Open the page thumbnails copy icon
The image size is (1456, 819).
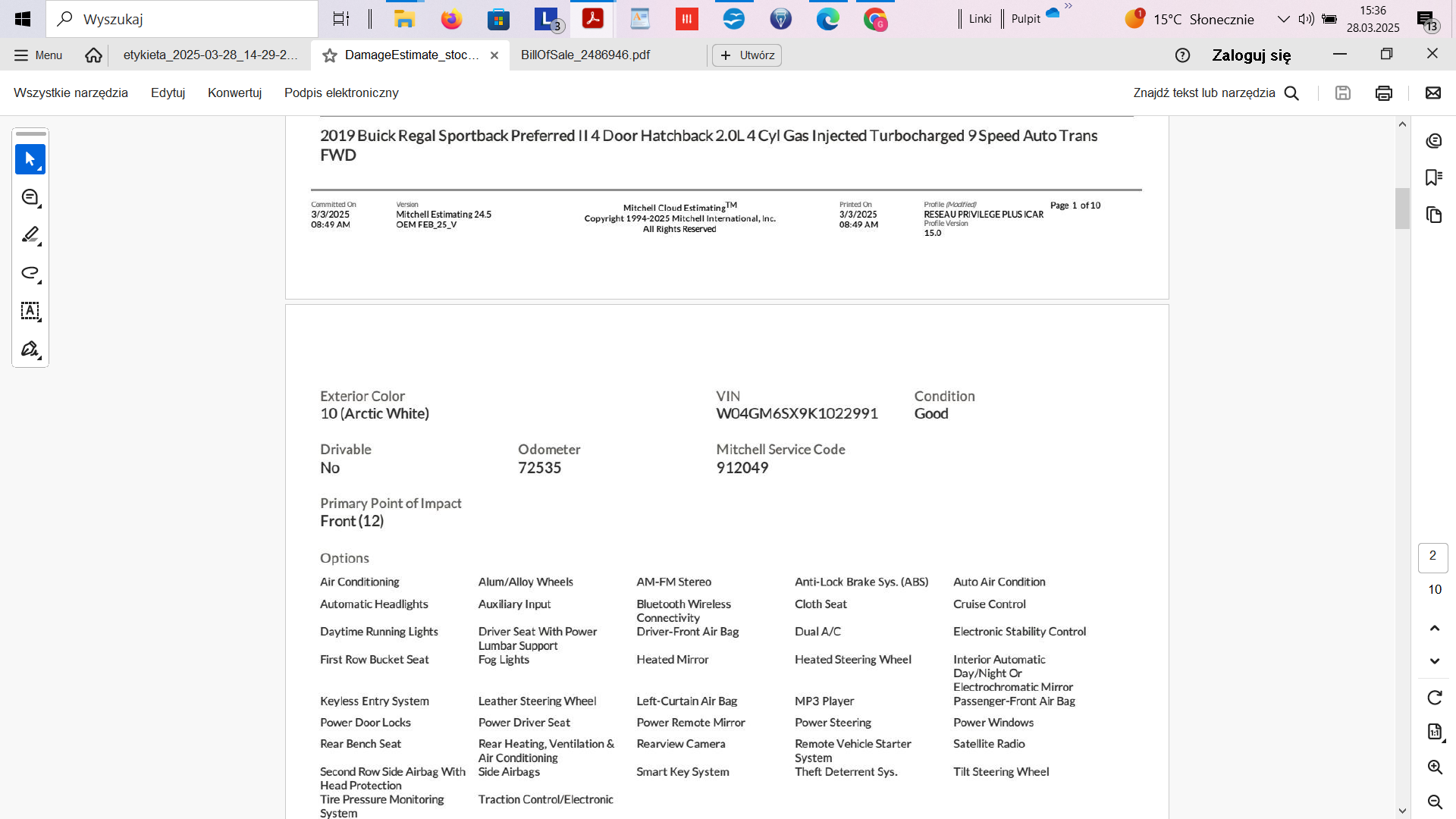[x=1433, y=215]
